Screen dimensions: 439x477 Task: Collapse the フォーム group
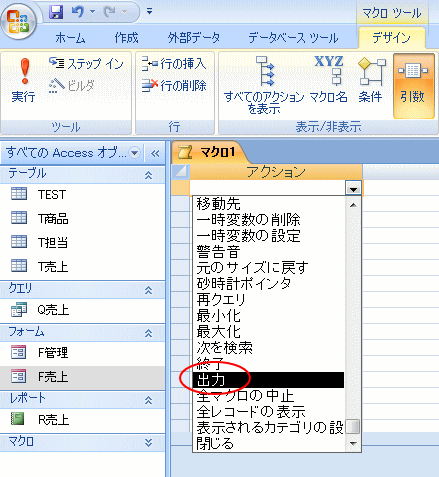coord(148,333)
